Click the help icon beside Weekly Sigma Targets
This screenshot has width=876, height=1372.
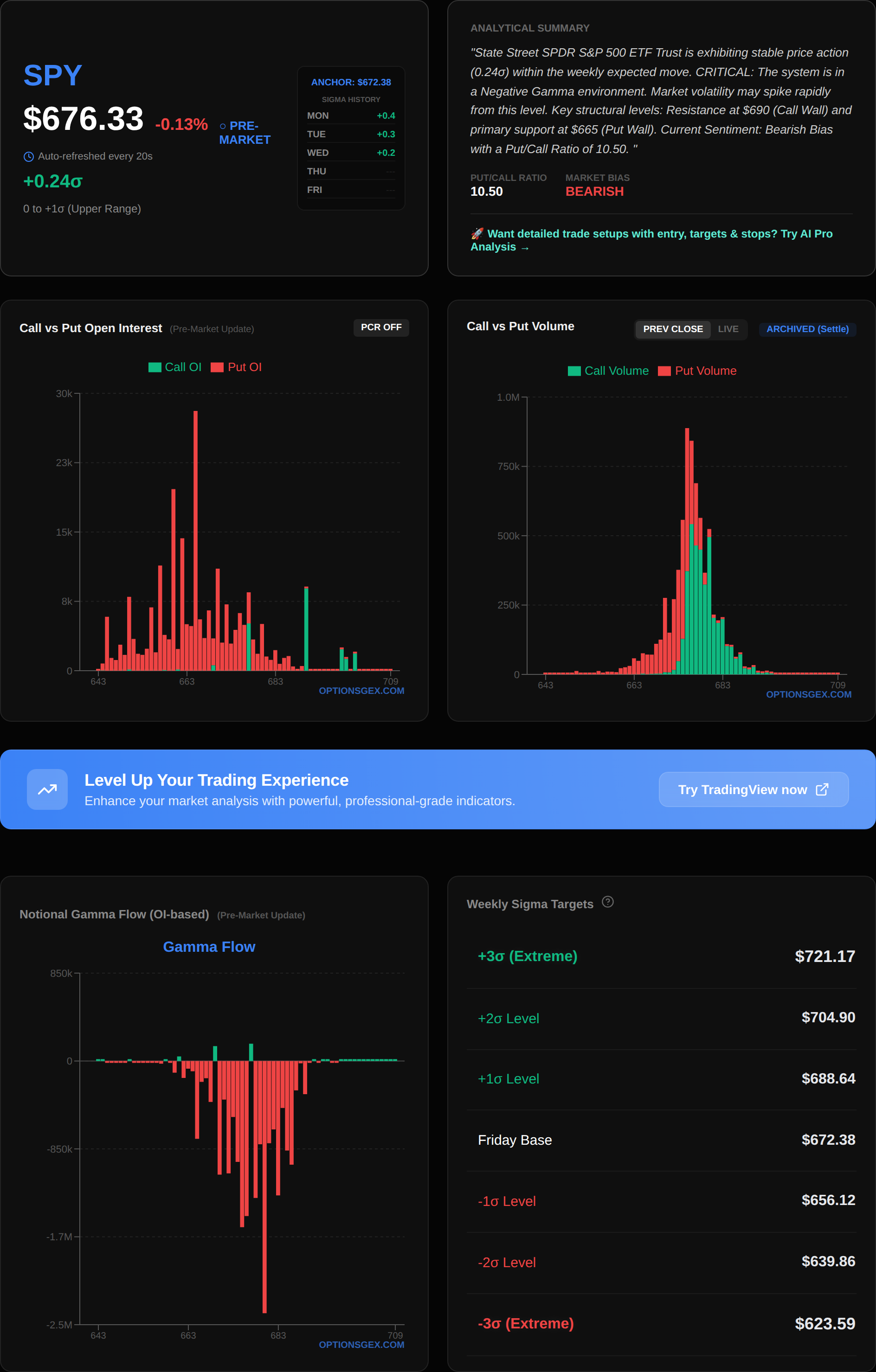[607, 902]
